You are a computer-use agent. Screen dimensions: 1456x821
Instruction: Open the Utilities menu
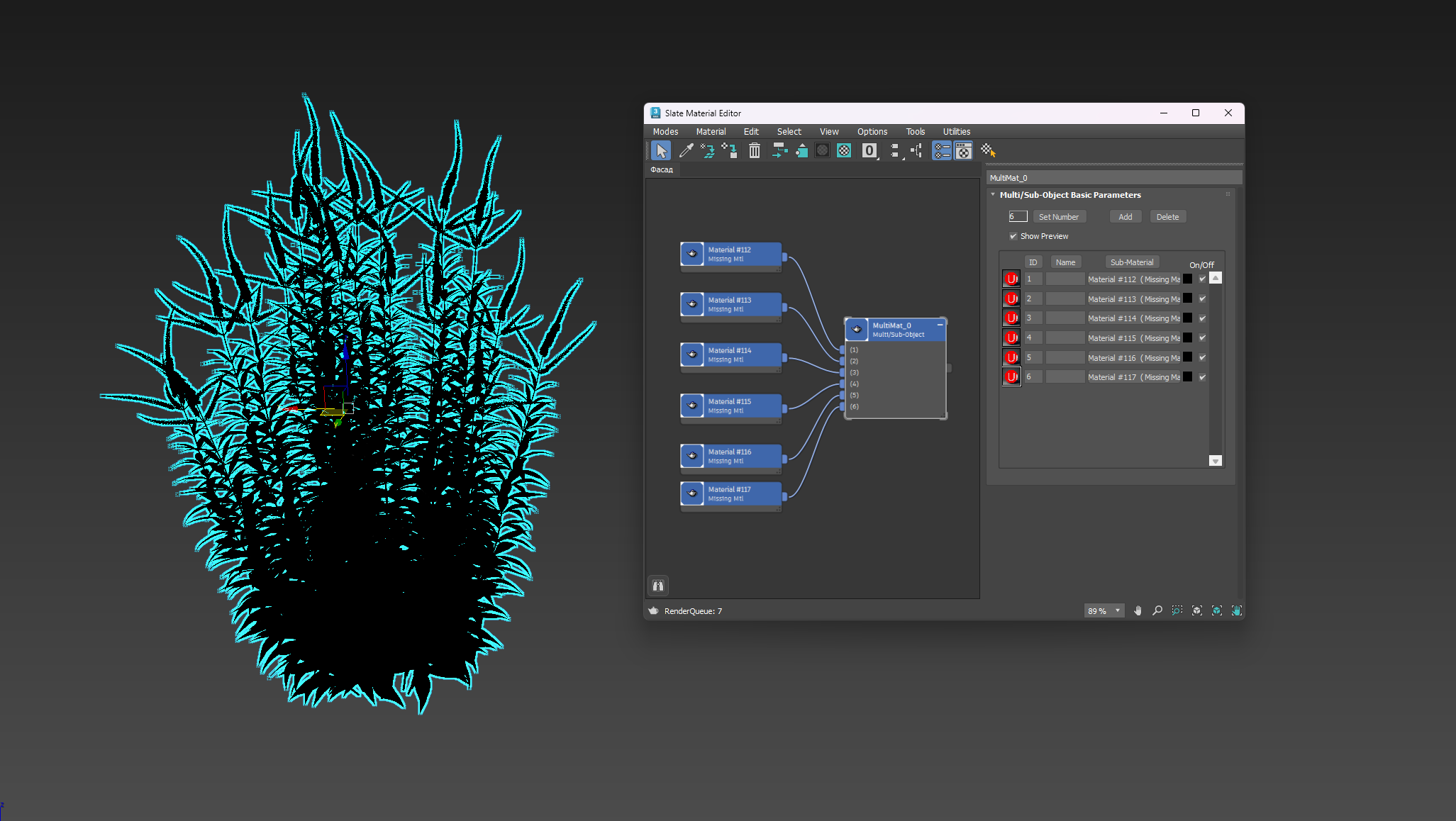956,132
